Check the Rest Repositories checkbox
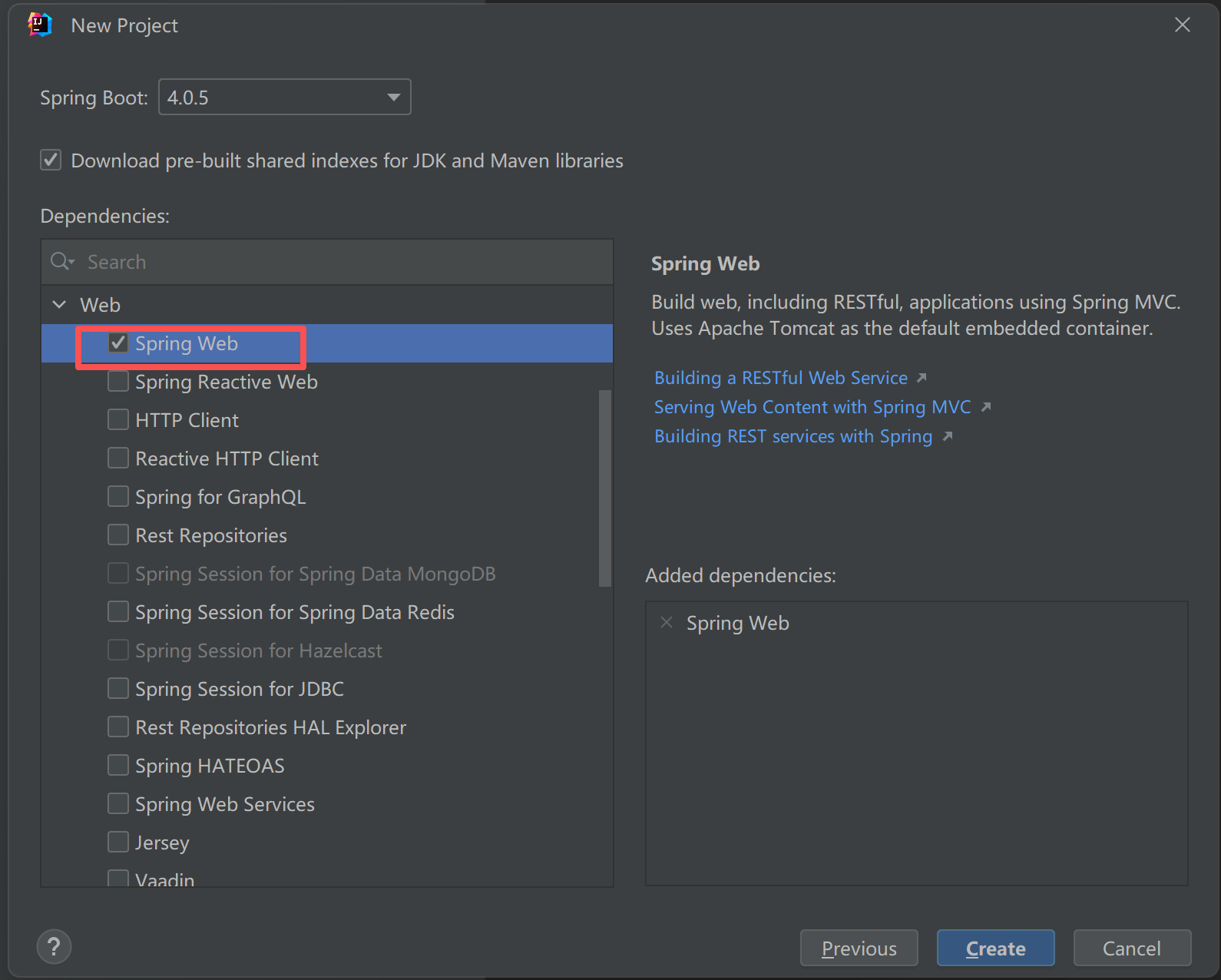Image resolution: width=1221 pixels, height=980 pixels. click(x=118, y=535)
